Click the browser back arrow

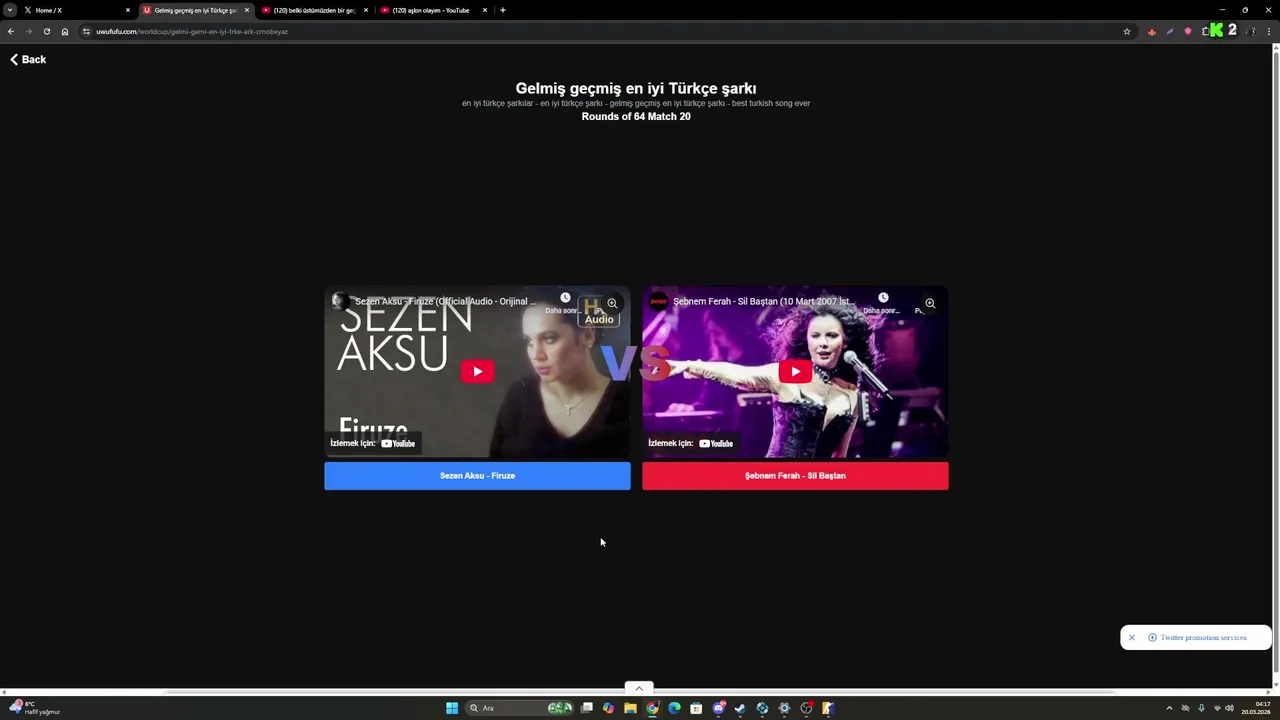click(x=11, y=31)
